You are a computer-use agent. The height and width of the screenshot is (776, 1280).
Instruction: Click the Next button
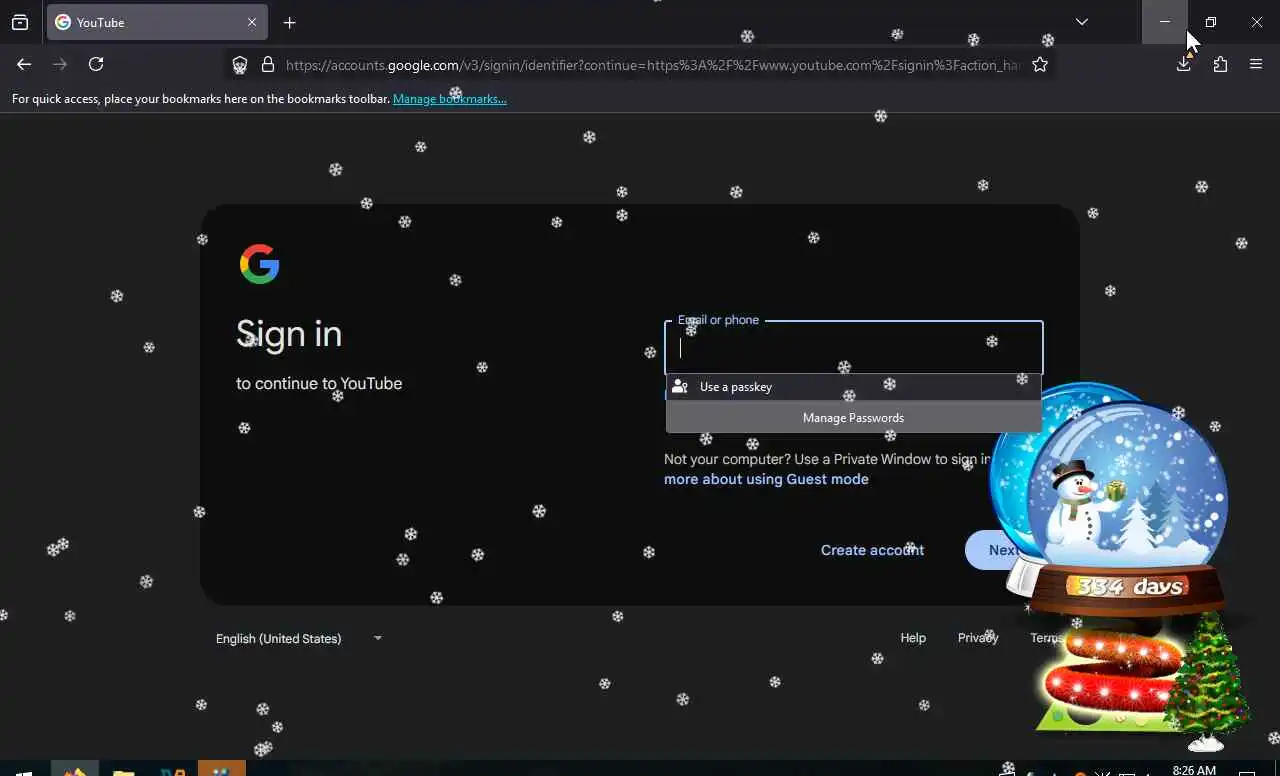(1003, 550)
